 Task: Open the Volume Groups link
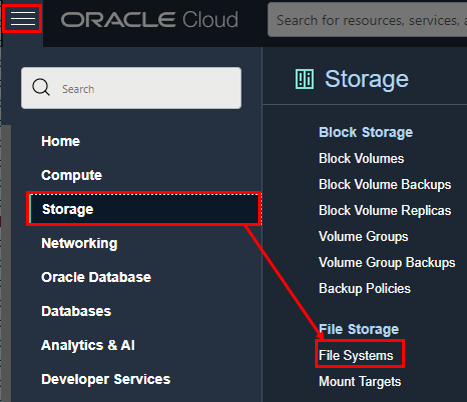pyautogui.click(x=363, y=236)
